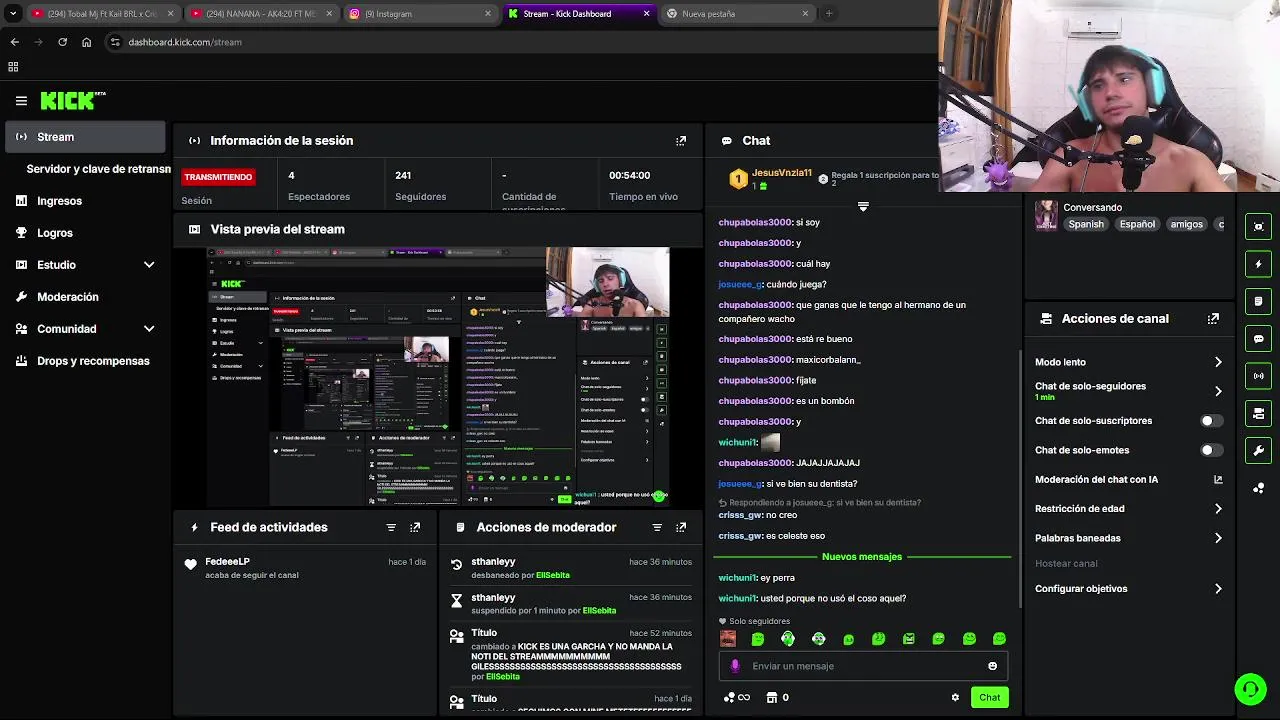Click the heart icon beside FedeeeLP follow
Image resolution: width=1280 pixels, height=720 pixels.
point(191,565)
